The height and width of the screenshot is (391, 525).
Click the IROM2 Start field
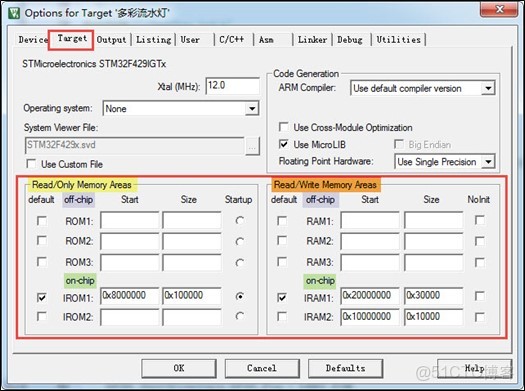click(130, 317)
